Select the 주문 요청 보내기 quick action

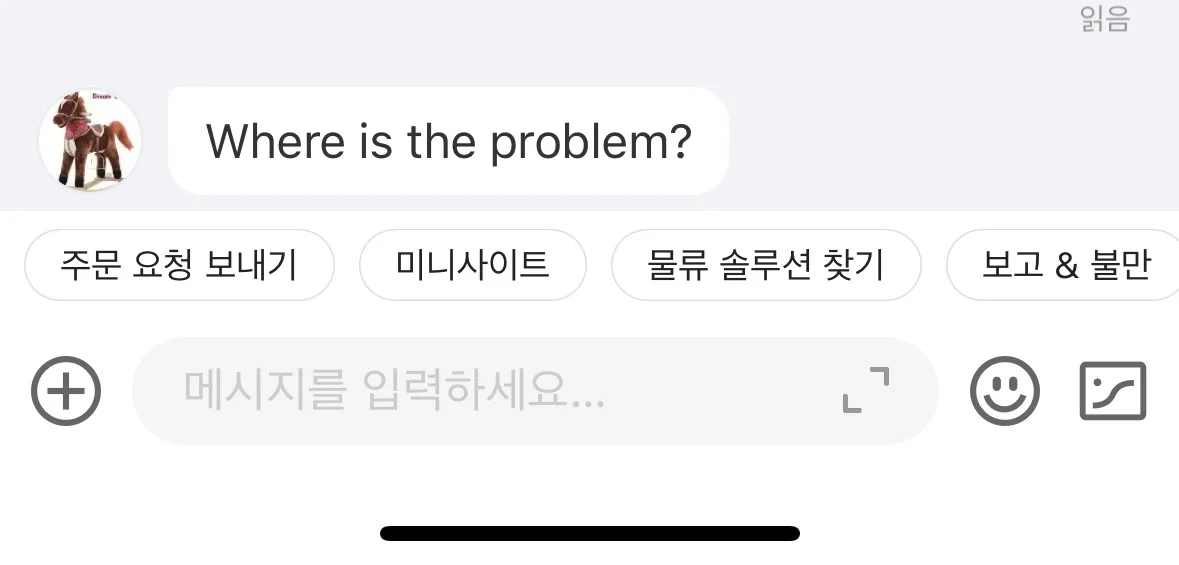point(179,265)
